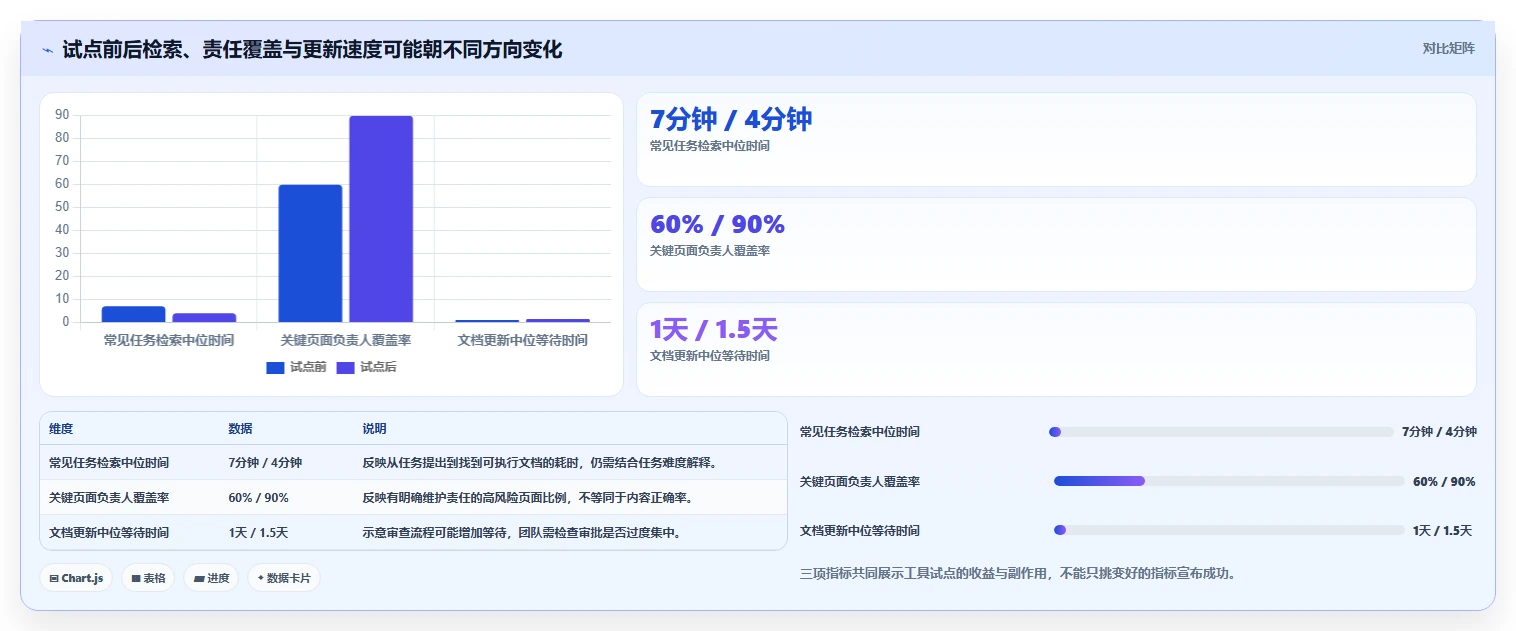The height and width of the screenshot is (631, 1516).
Task: Select the 常见任务检索中位时间 table row name
Action: (109, 463)
